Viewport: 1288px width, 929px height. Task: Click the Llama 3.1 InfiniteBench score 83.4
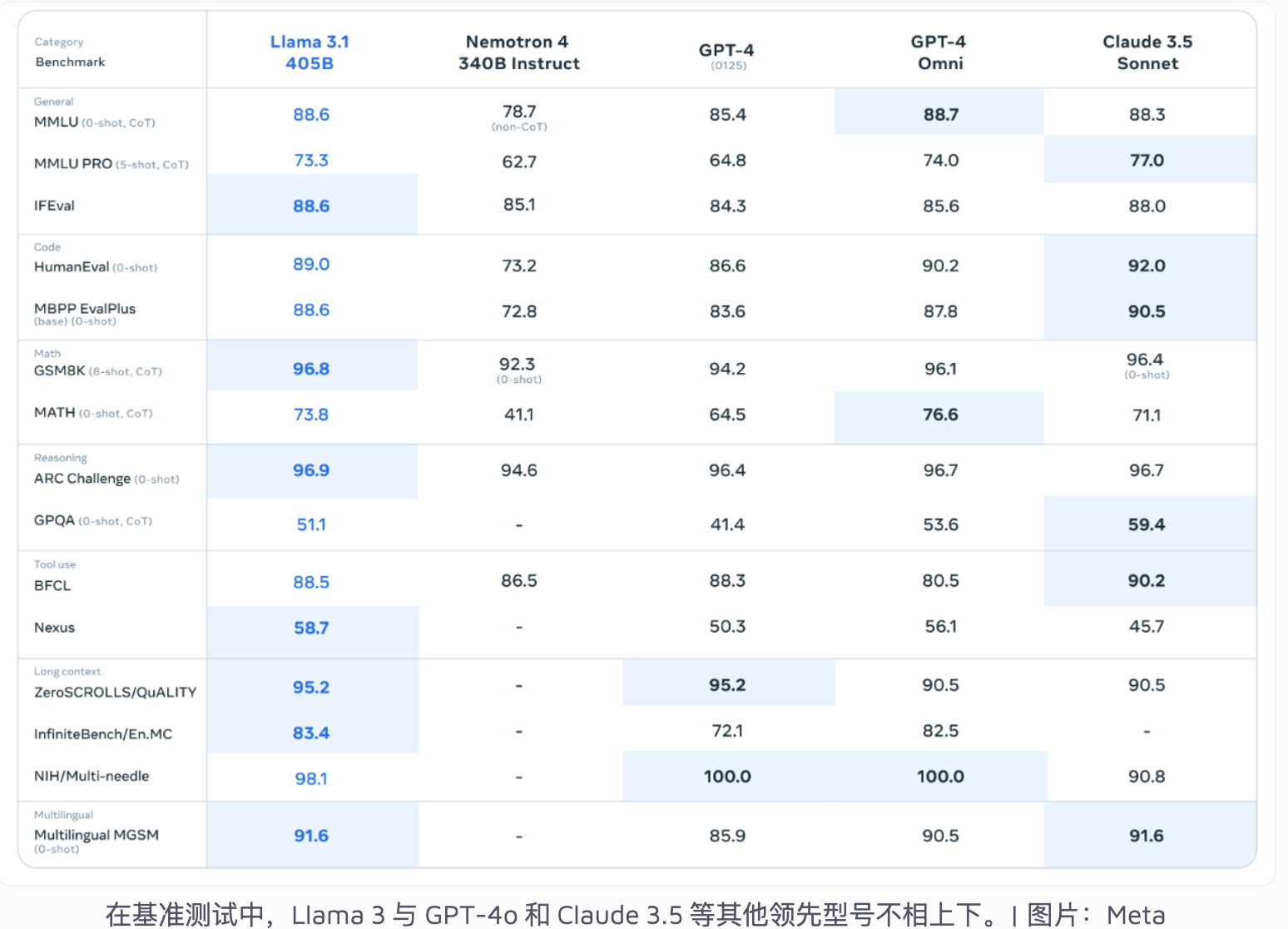tap(311, 733)
